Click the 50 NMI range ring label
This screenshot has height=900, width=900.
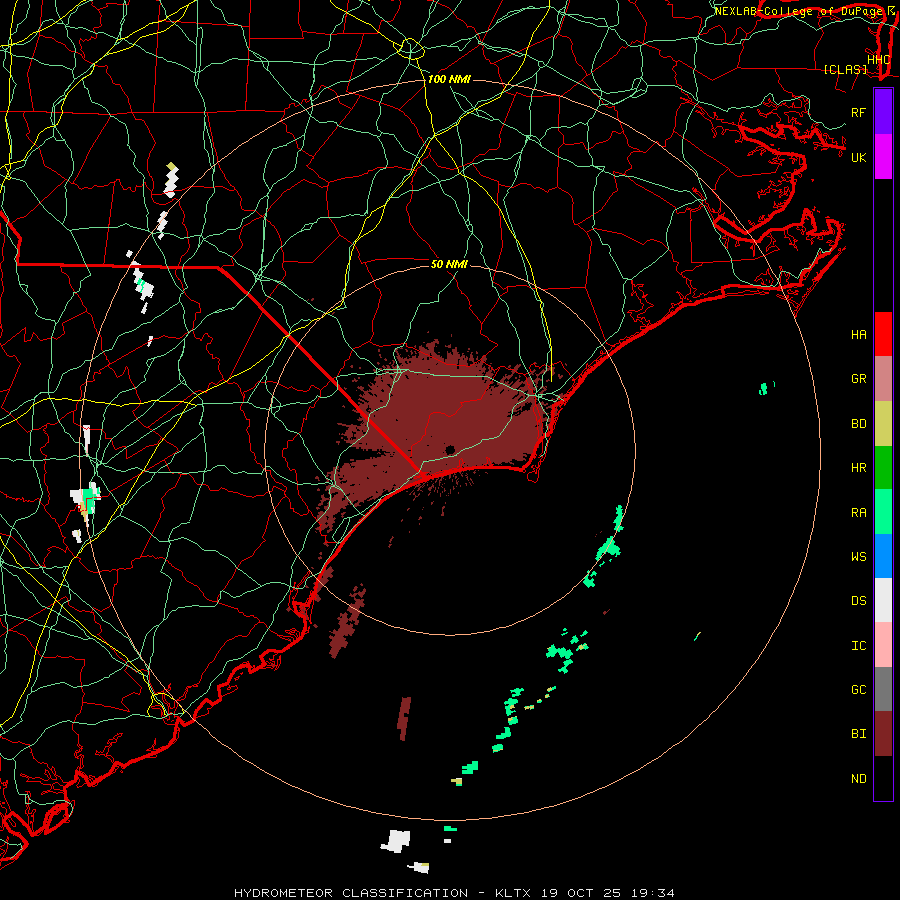449,264
